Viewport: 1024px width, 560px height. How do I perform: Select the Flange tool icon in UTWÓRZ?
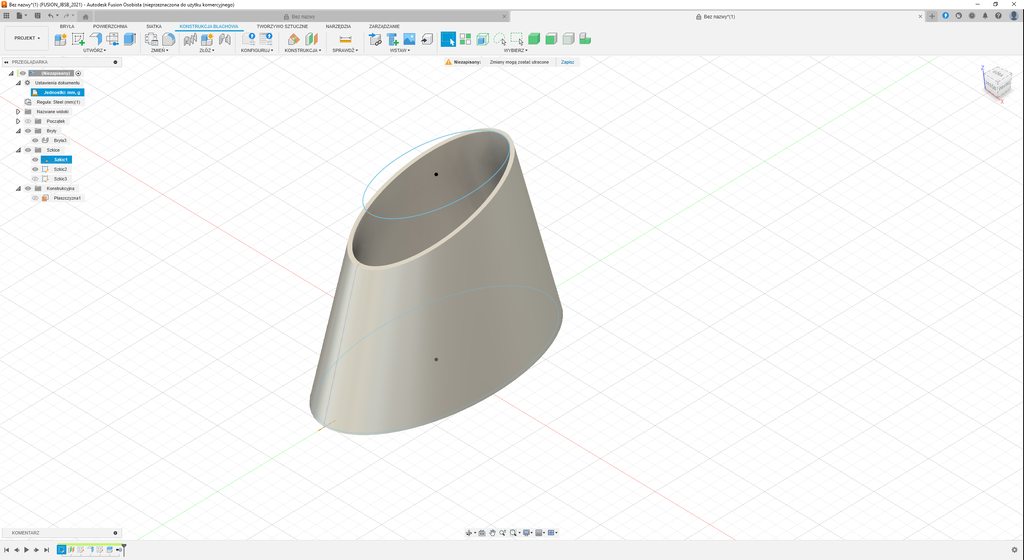[x=96, y=39]
